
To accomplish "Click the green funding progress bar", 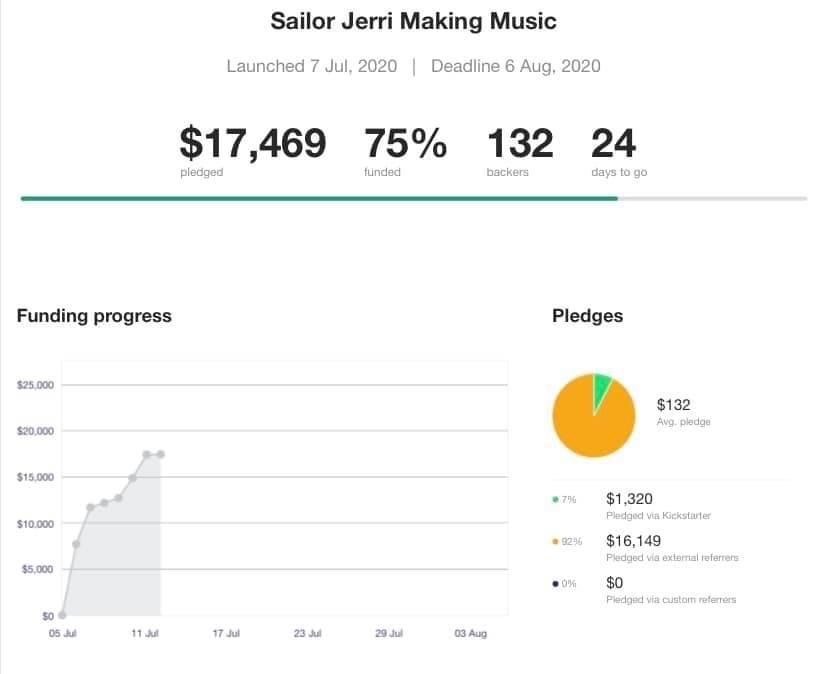I will [319, 198].
